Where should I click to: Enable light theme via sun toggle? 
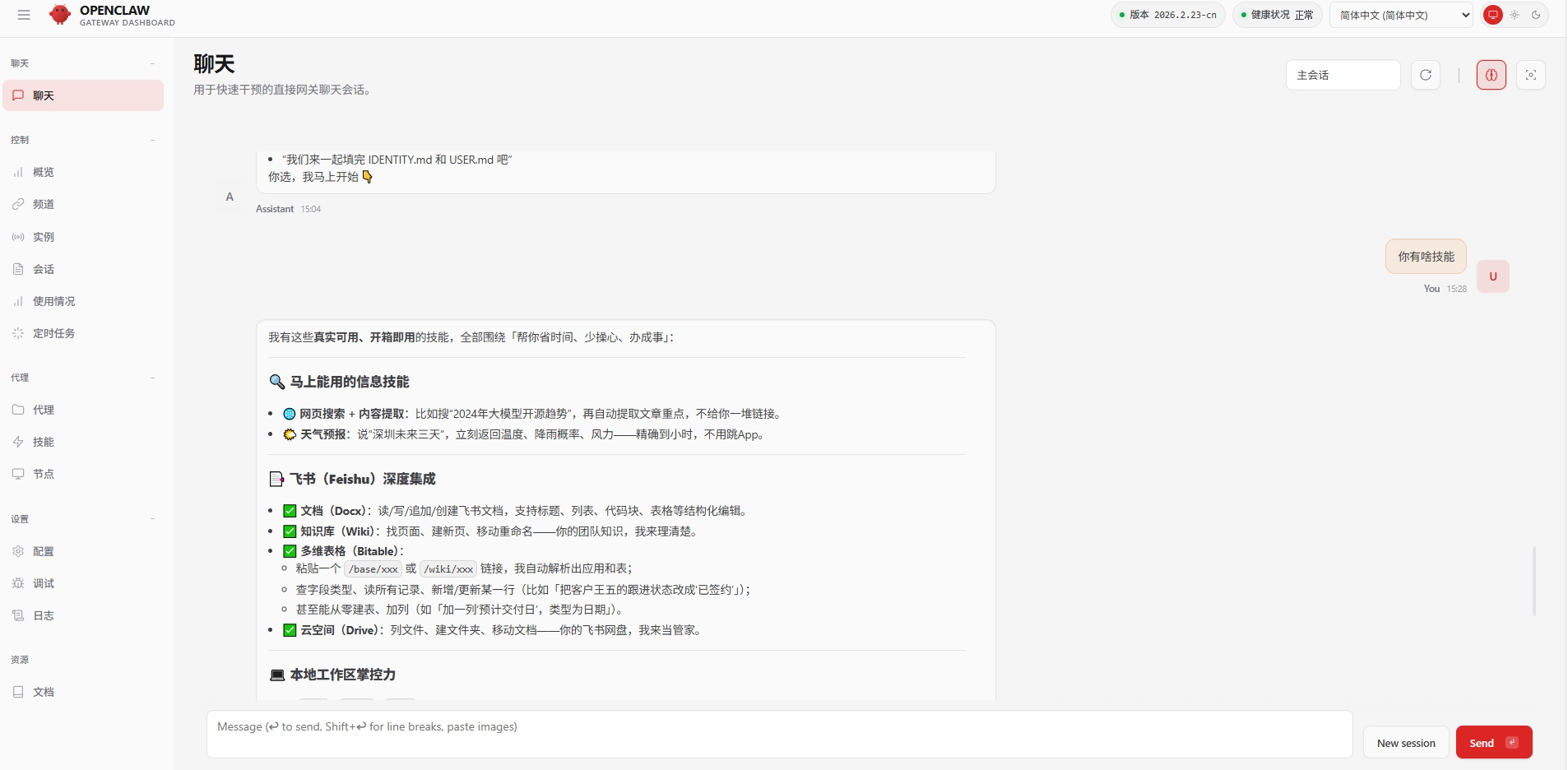1515,15
